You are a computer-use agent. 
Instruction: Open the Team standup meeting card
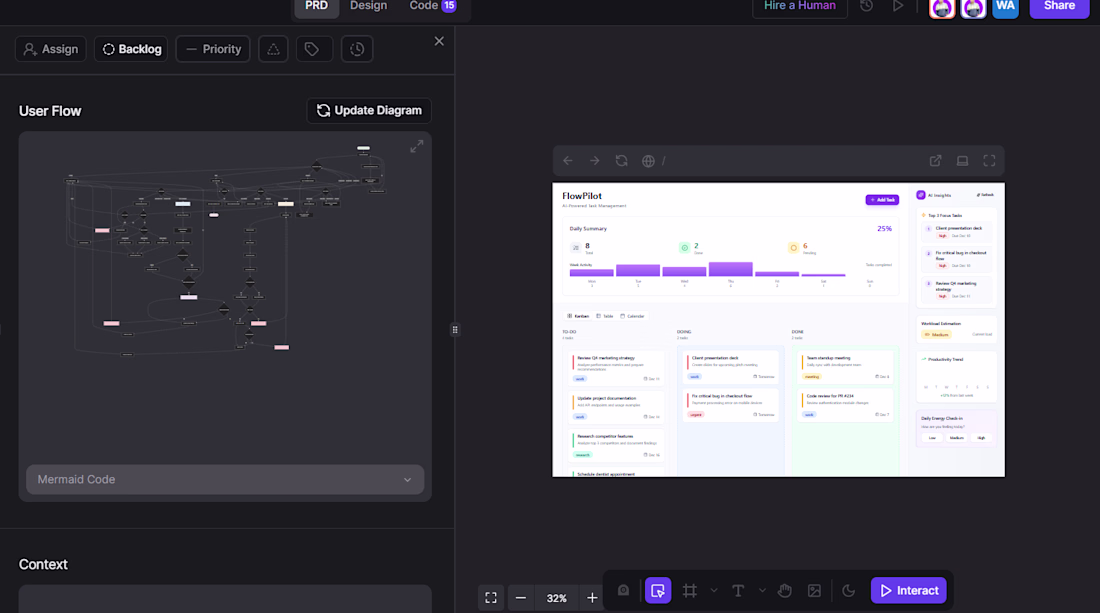coord(846,367)
